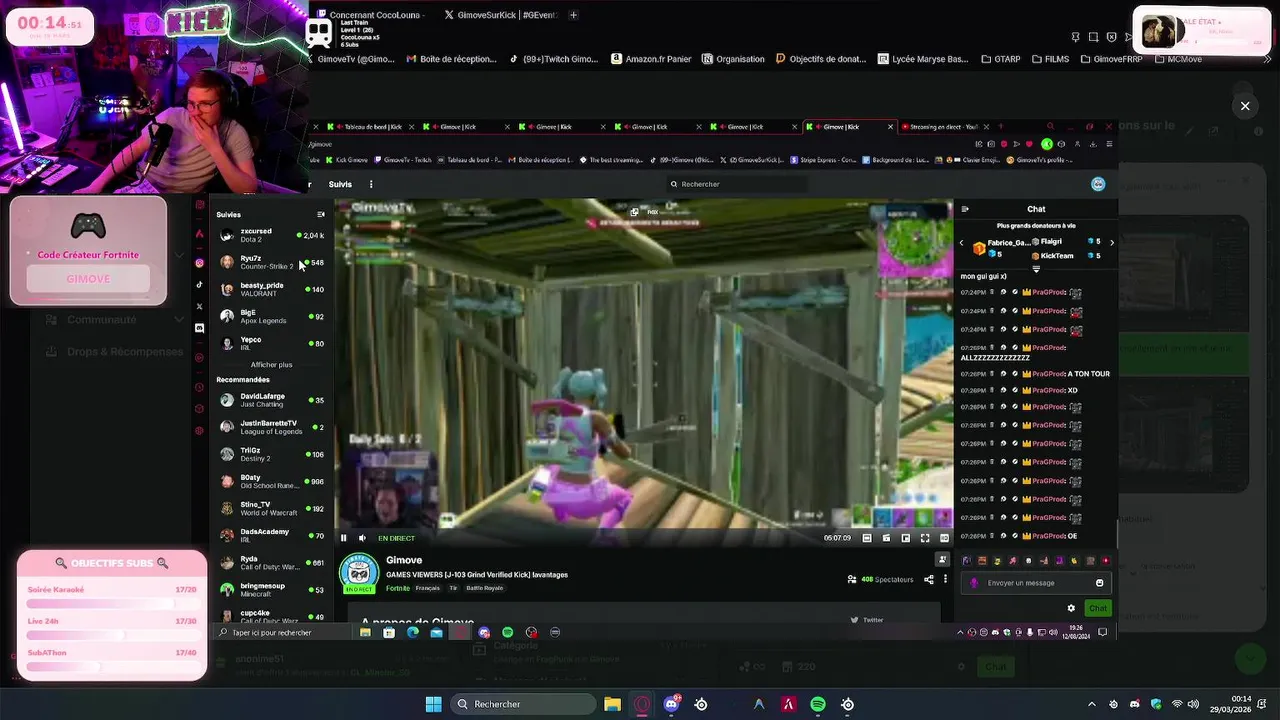Open Opera GX from the Windows taskbar
This screenshot has width=1280, height=720.
pos(642,704)
